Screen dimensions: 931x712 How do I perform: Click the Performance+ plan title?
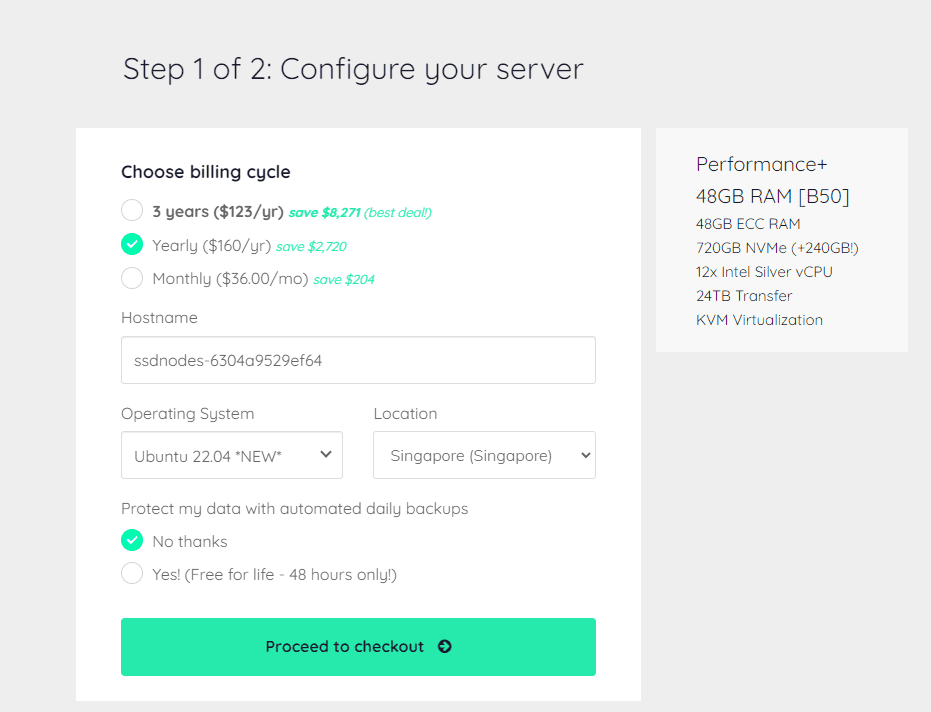(x=762, y=165)
